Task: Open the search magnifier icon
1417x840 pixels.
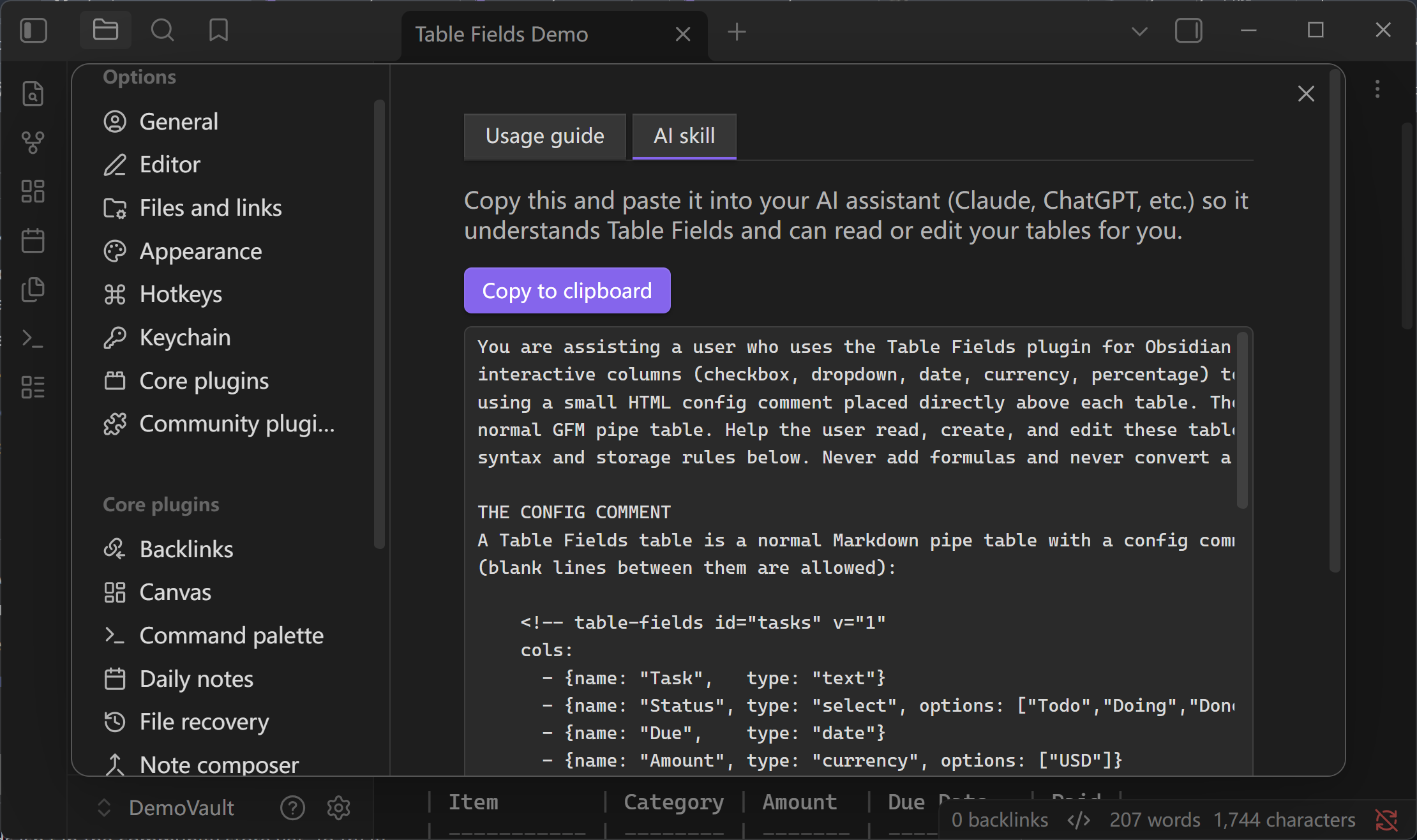Action: pyautogui.click(x=162, y=31)
